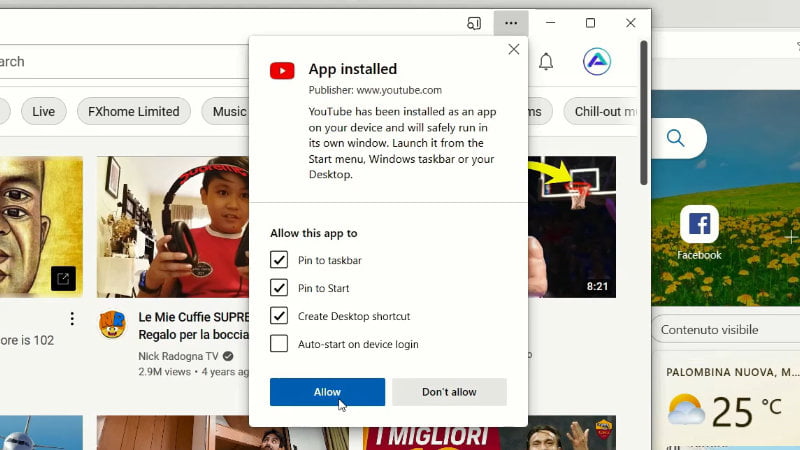Uncheck Create Desktop shortcut
800x450 pixels.
[x=279, y=316]
